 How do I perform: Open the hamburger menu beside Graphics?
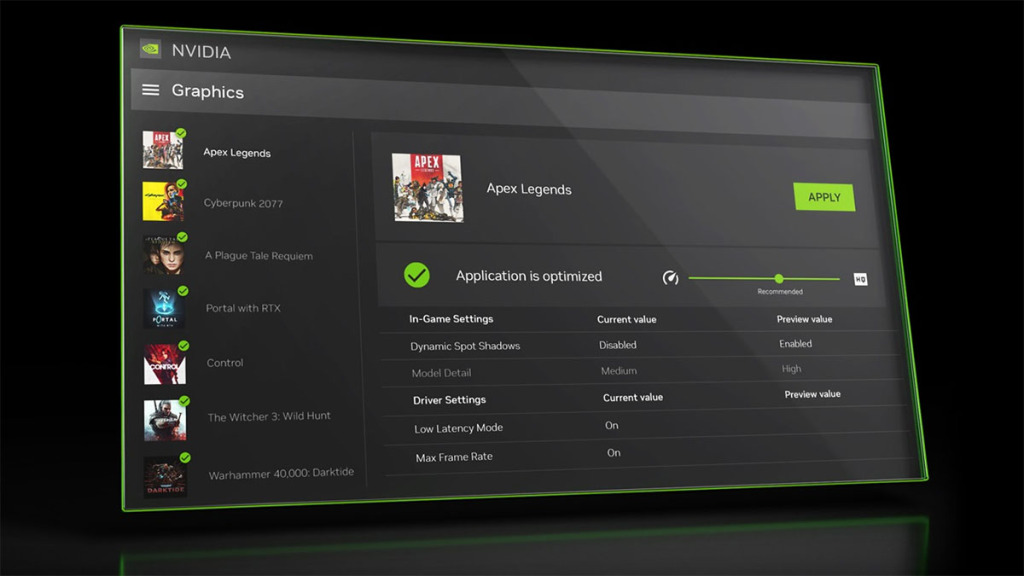point(151,90)
